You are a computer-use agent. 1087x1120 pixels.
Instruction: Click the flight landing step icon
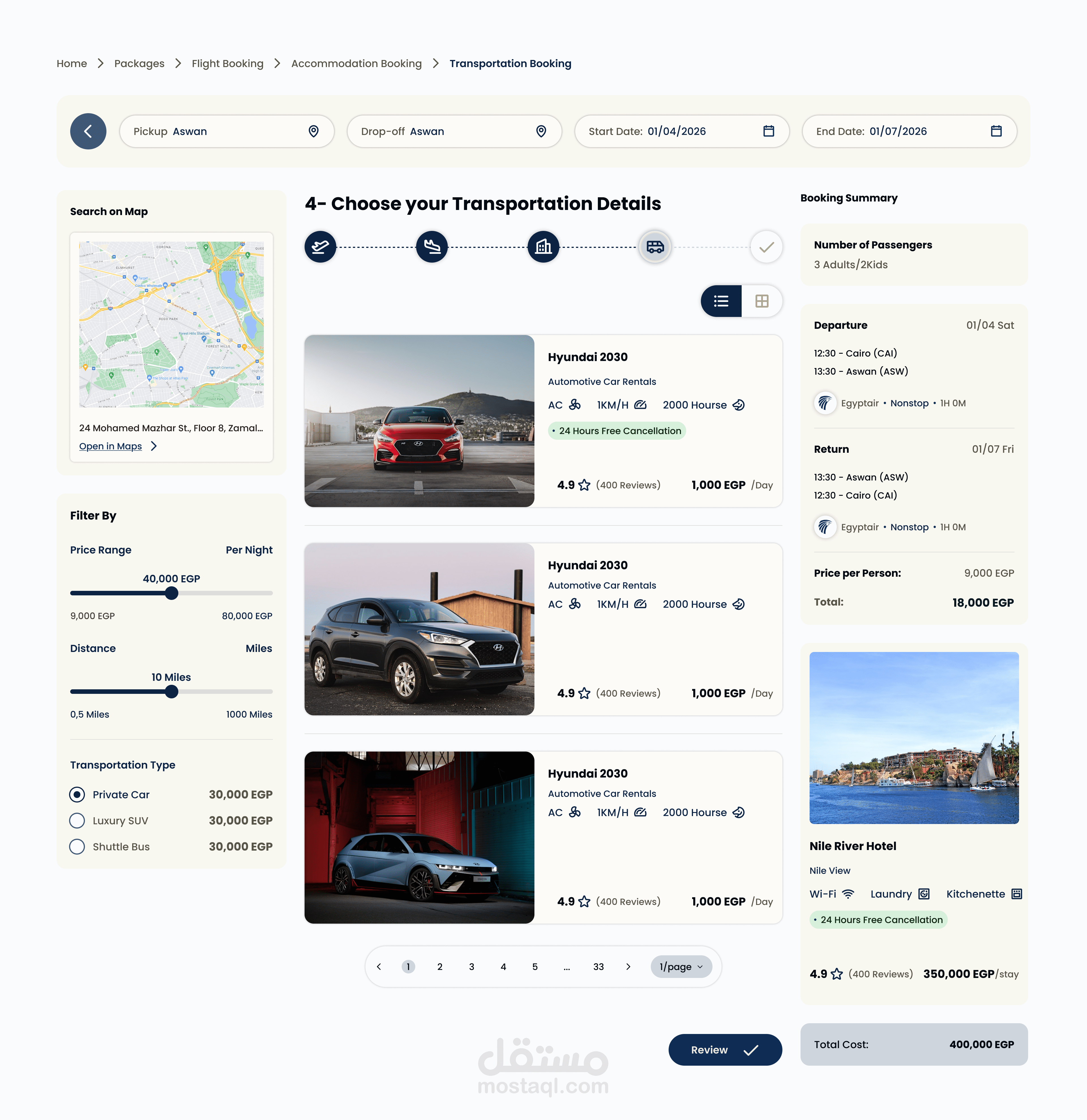[431, 247]
